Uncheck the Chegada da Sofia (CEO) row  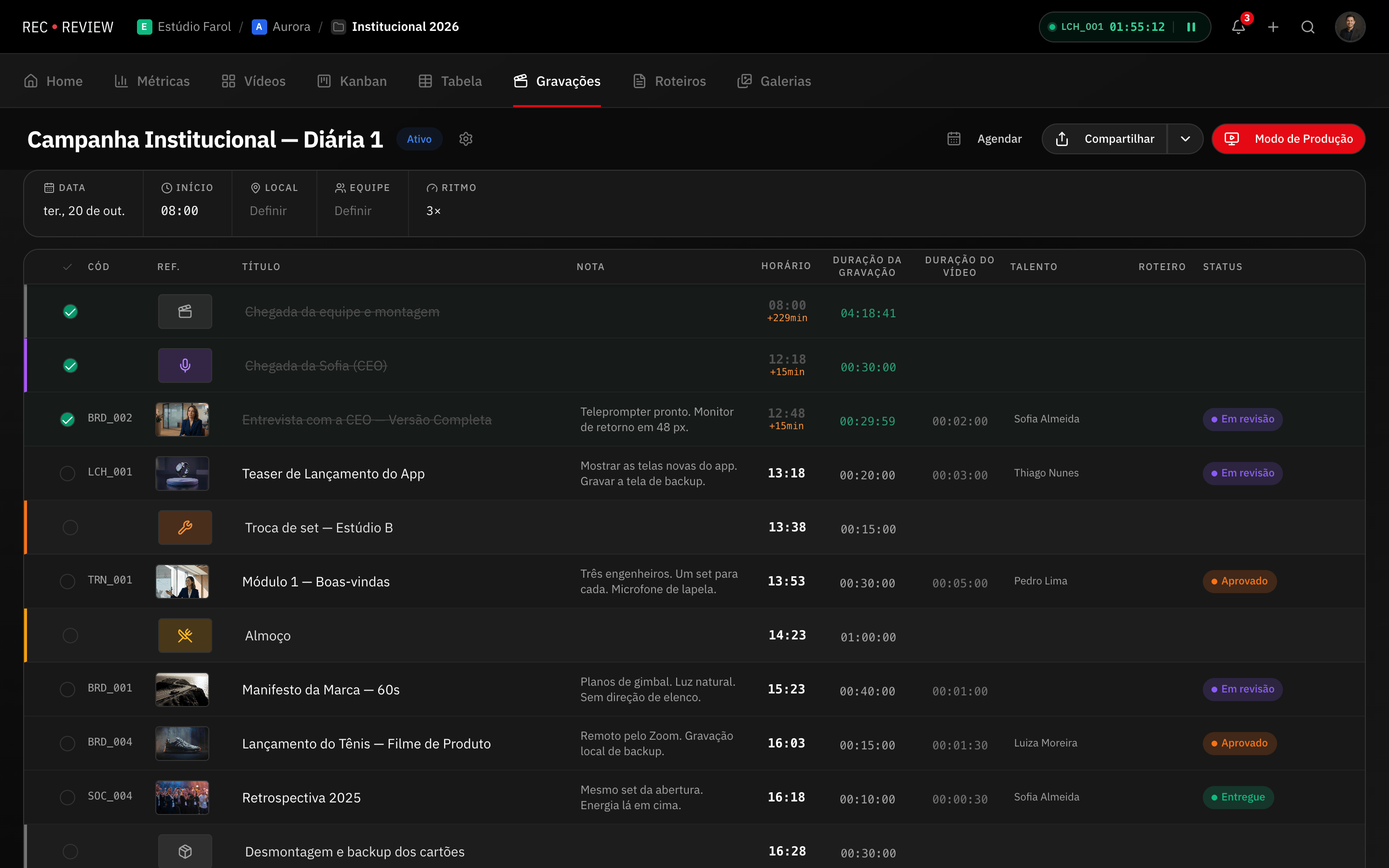pos(70,366)
